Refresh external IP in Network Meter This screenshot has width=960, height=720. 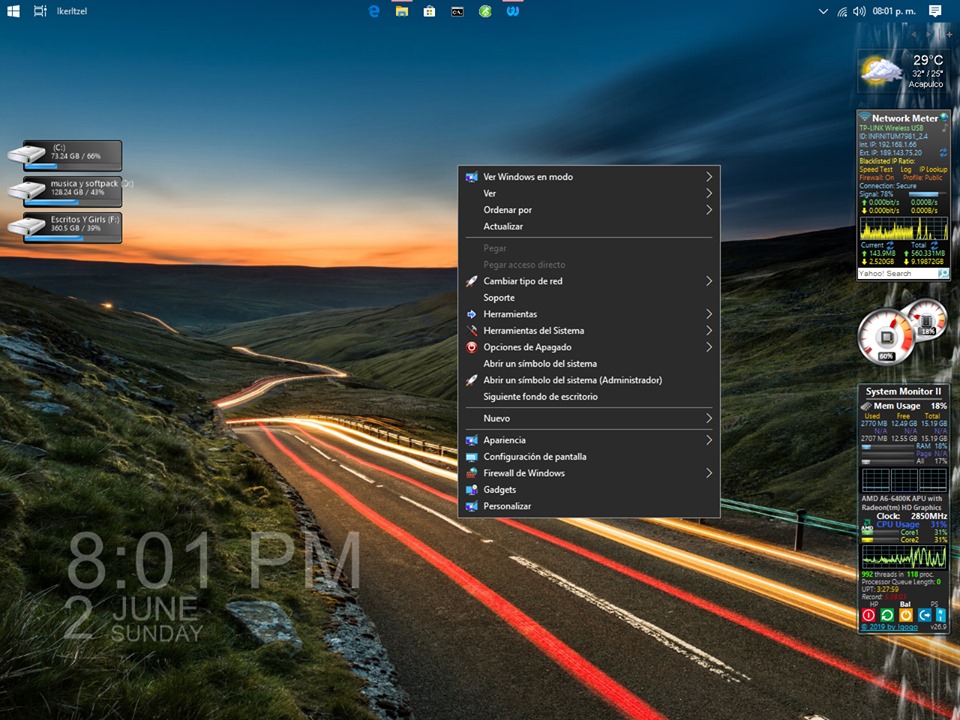pyautogui.click(x=943, y=152)
